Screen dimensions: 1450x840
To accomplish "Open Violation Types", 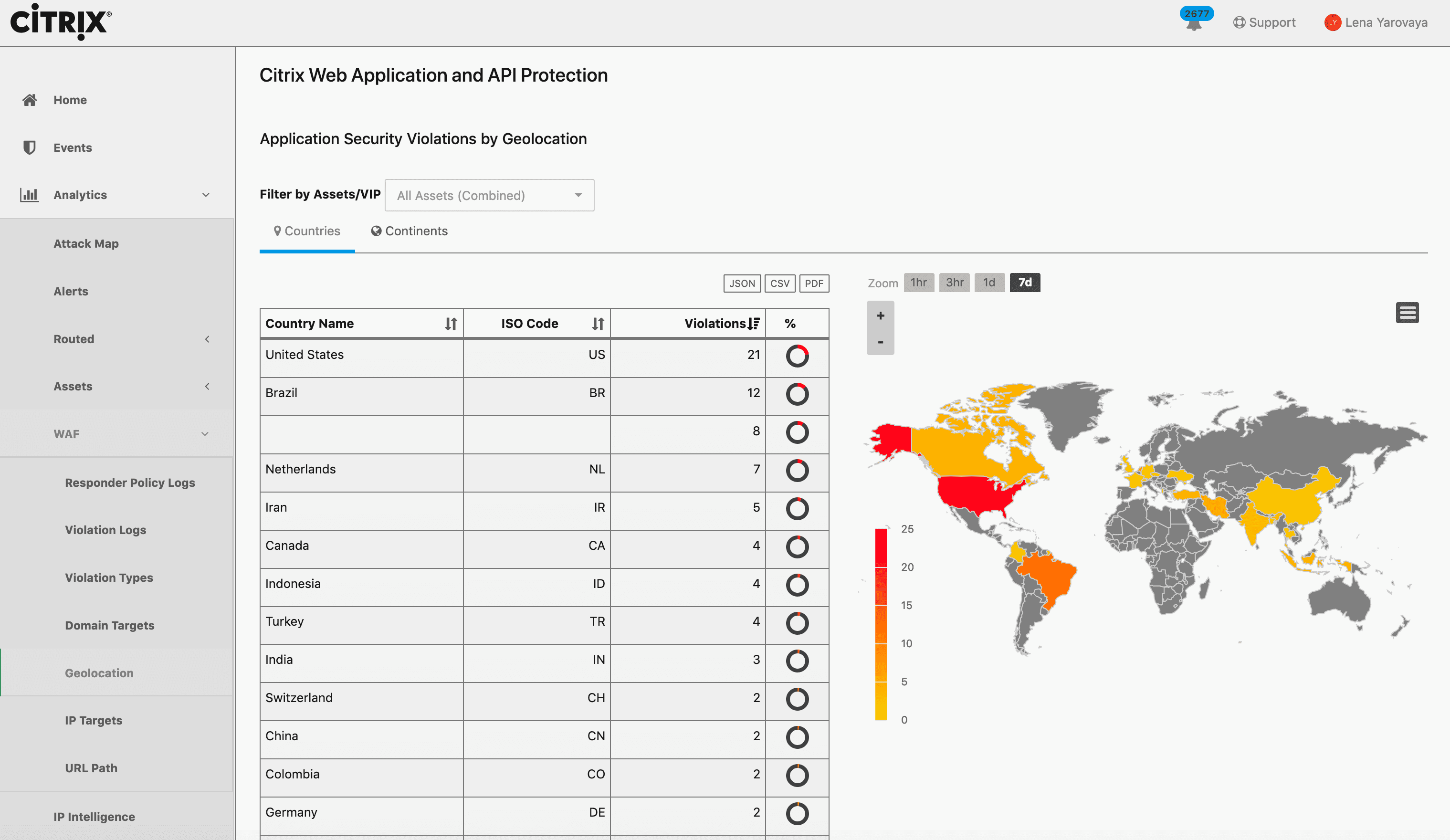I will click(109, 577).
